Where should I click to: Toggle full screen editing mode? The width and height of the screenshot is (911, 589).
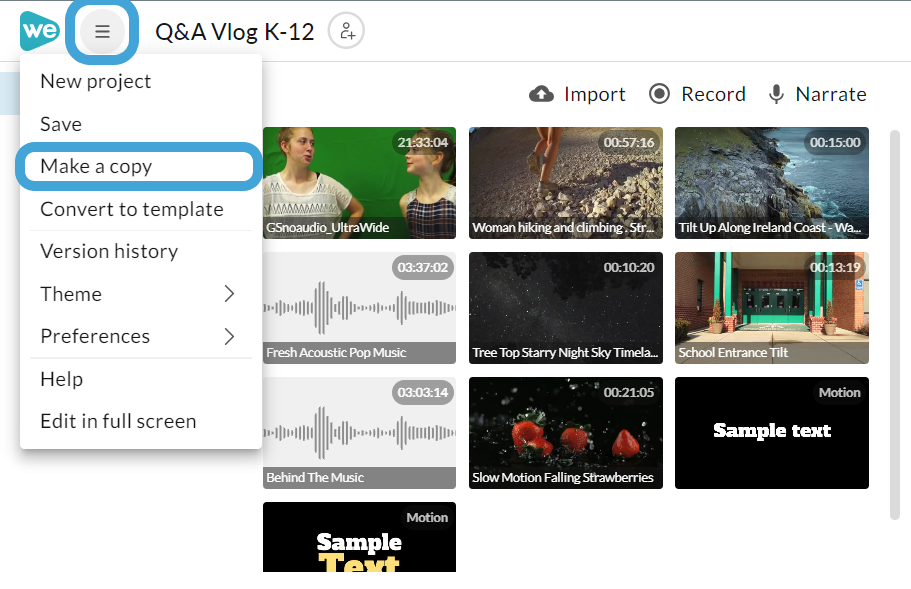[117, 421]
